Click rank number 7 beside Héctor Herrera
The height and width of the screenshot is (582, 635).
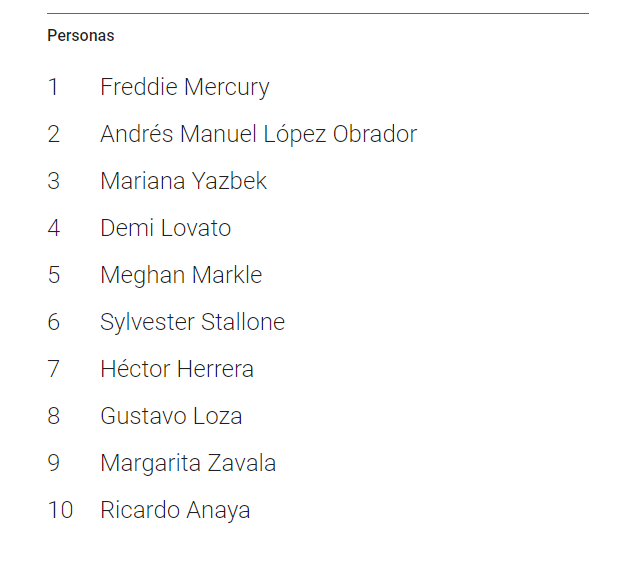[x=53, y=369]
